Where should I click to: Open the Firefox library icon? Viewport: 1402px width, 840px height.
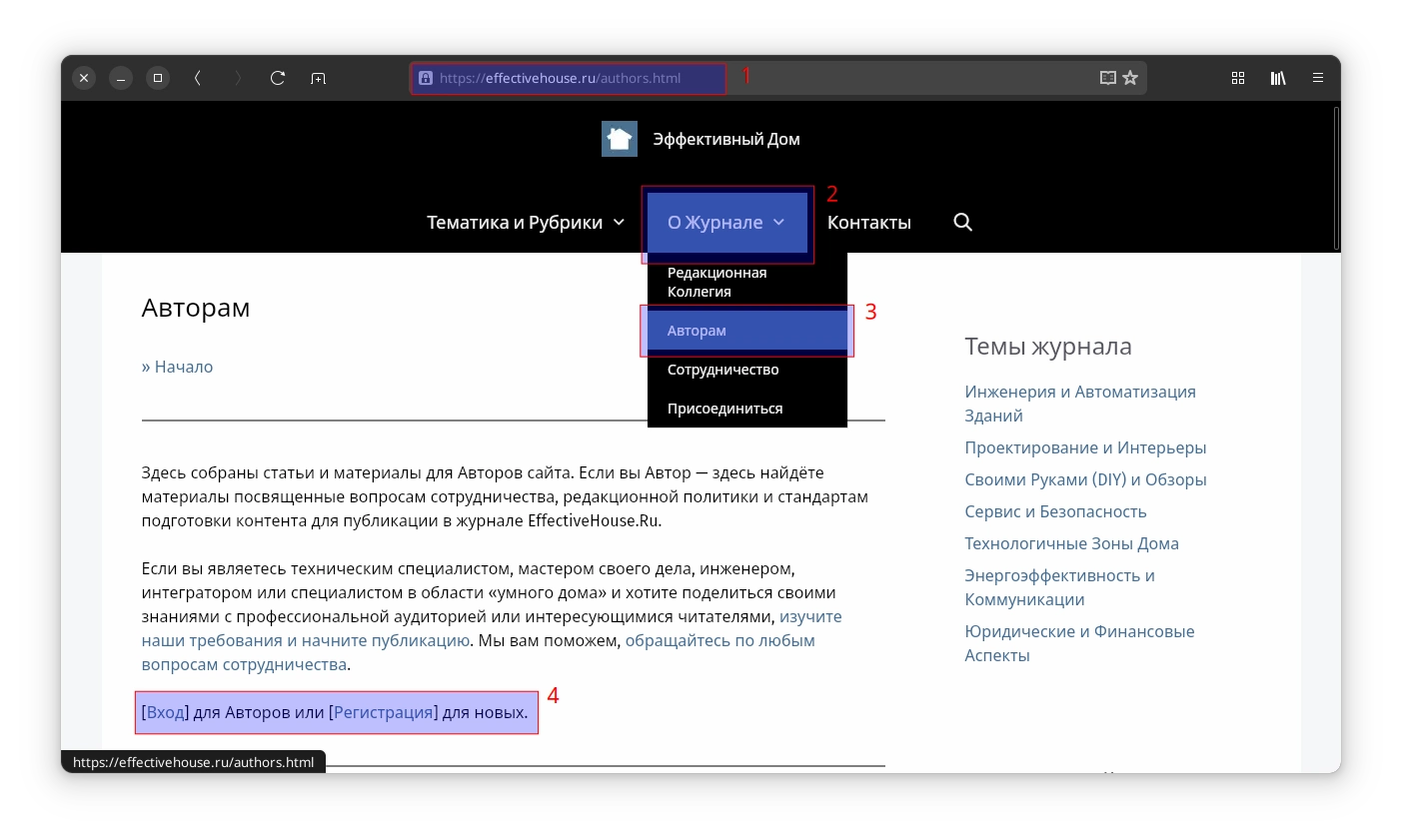1277,77
